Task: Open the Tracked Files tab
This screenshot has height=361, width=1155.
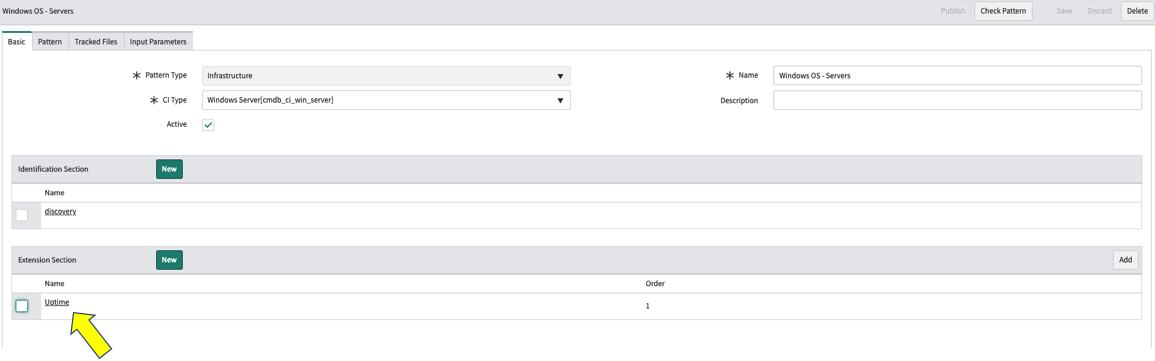Action: (x=96, y=42)
